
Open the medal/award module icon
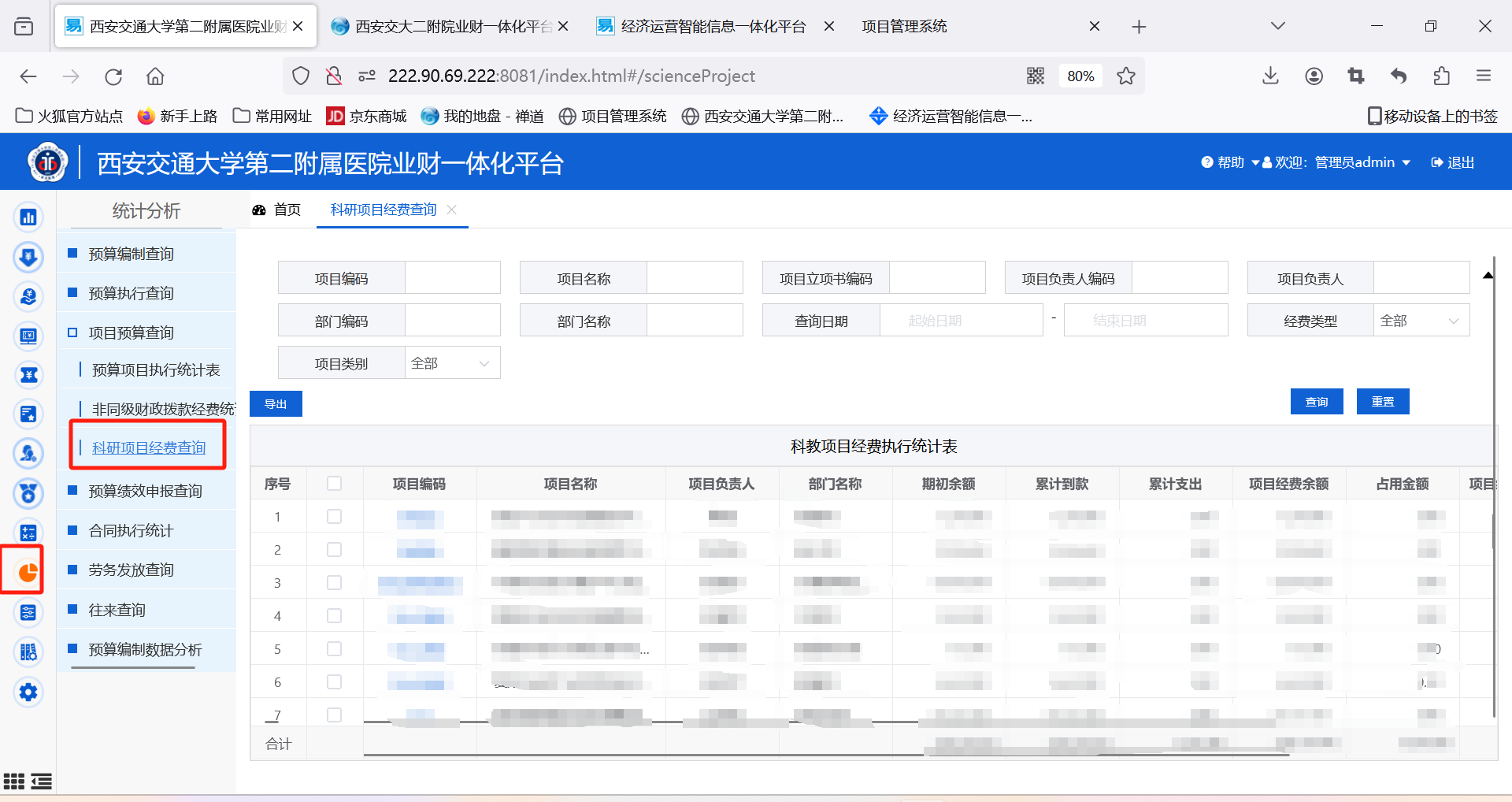coord(28,494)
